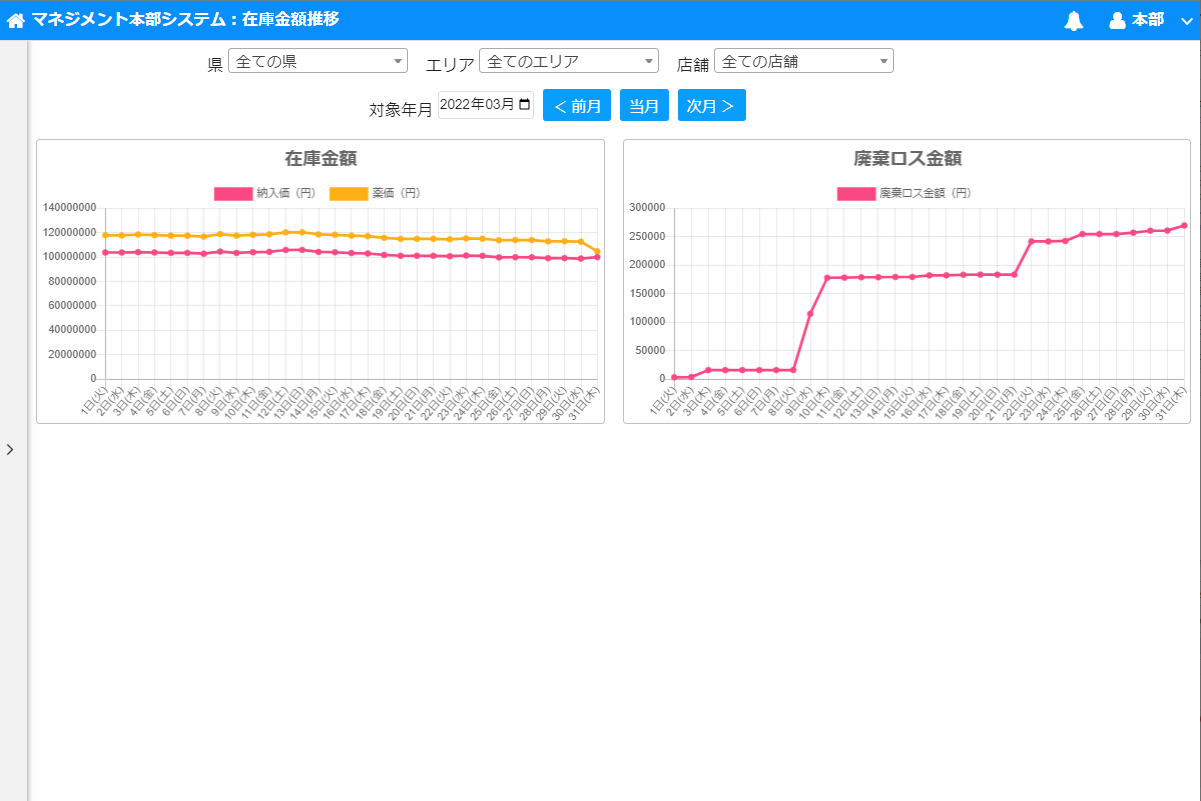This screenshot has width=1201, height=801.
Task: Select the 31日 point on orange 薬価 line
Action: [597, 252]
